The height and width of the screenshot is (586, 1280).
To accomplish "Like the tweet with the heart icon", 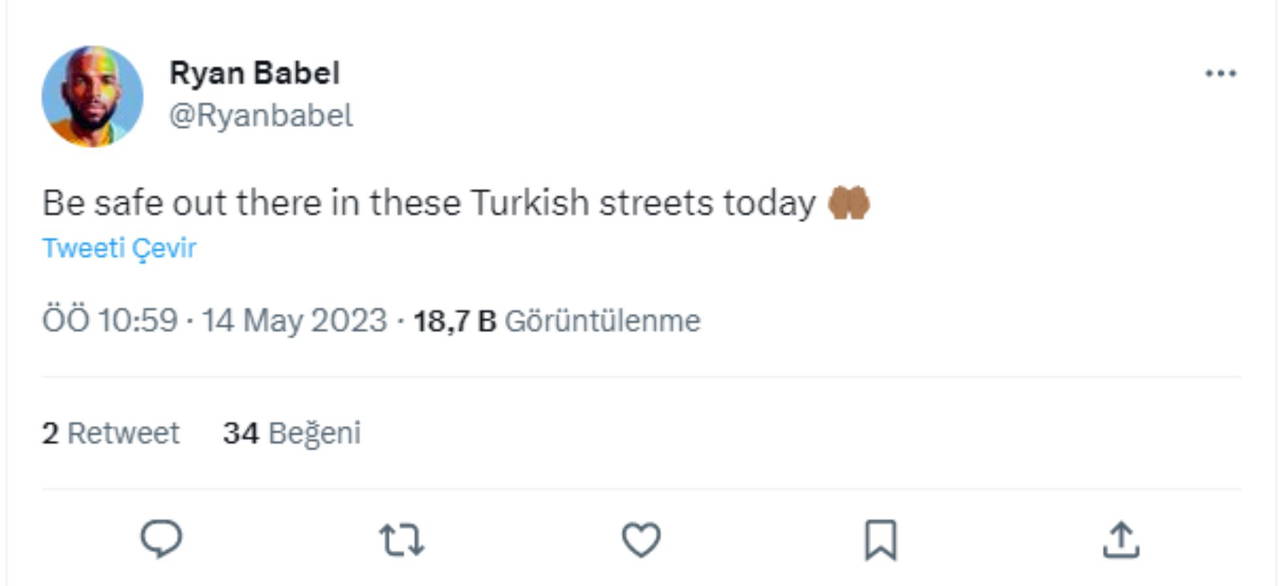I will pyautogui.click(x=641, y=541).
